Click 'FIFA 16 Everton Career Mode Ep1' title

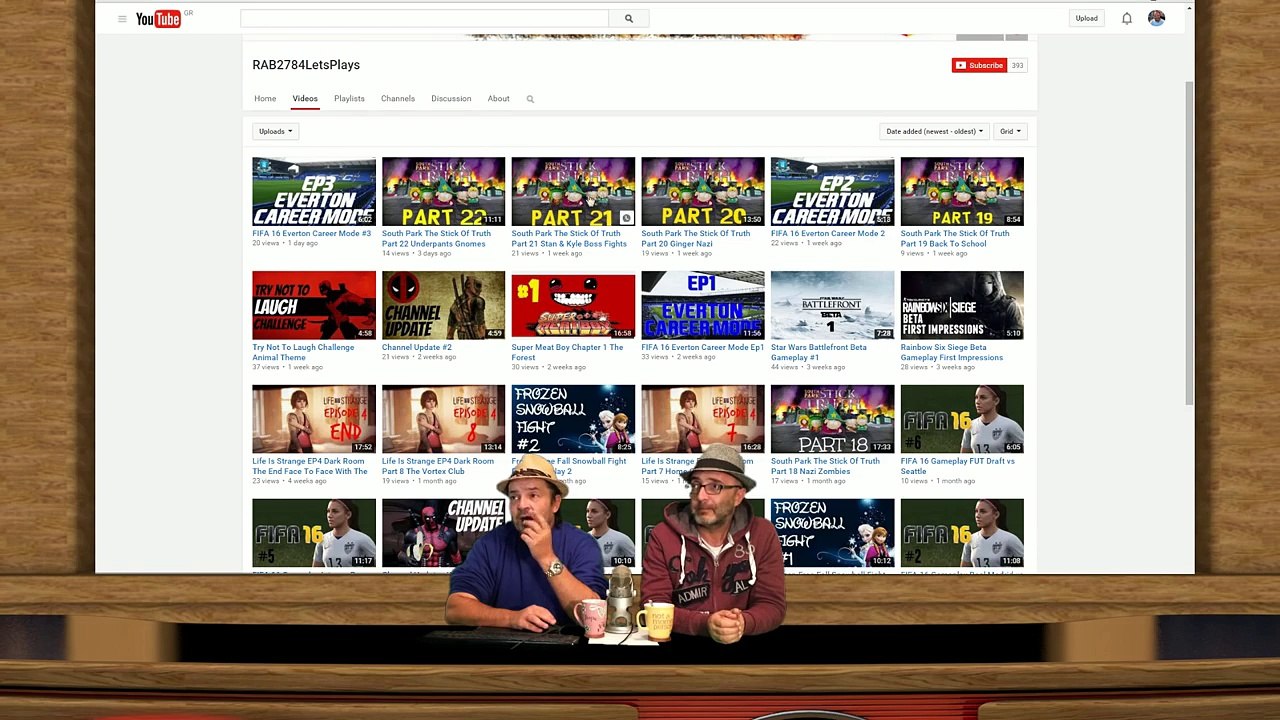(x=702, y=348)
